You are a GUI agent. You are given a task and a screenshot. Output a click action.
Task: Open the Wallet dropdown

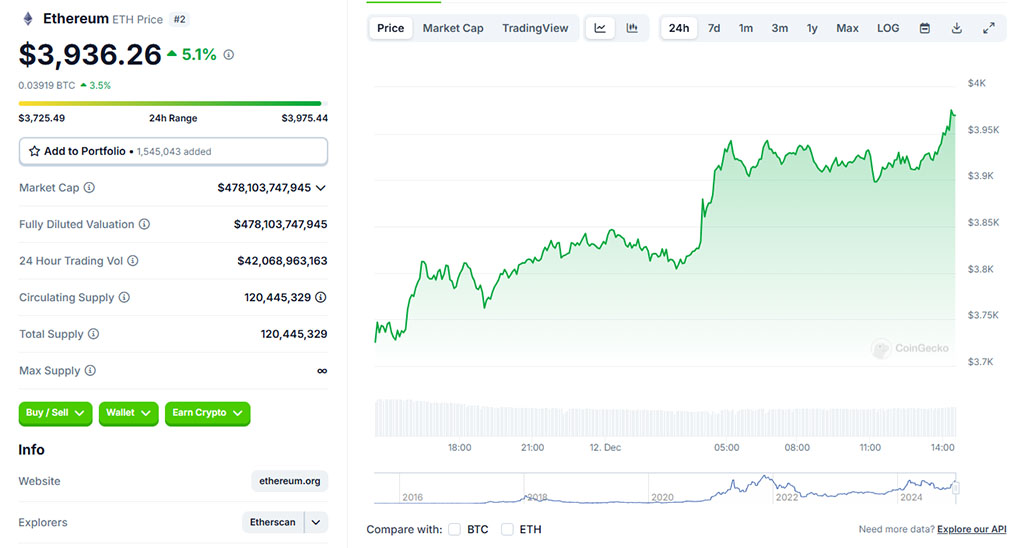(x=128, y=413)
